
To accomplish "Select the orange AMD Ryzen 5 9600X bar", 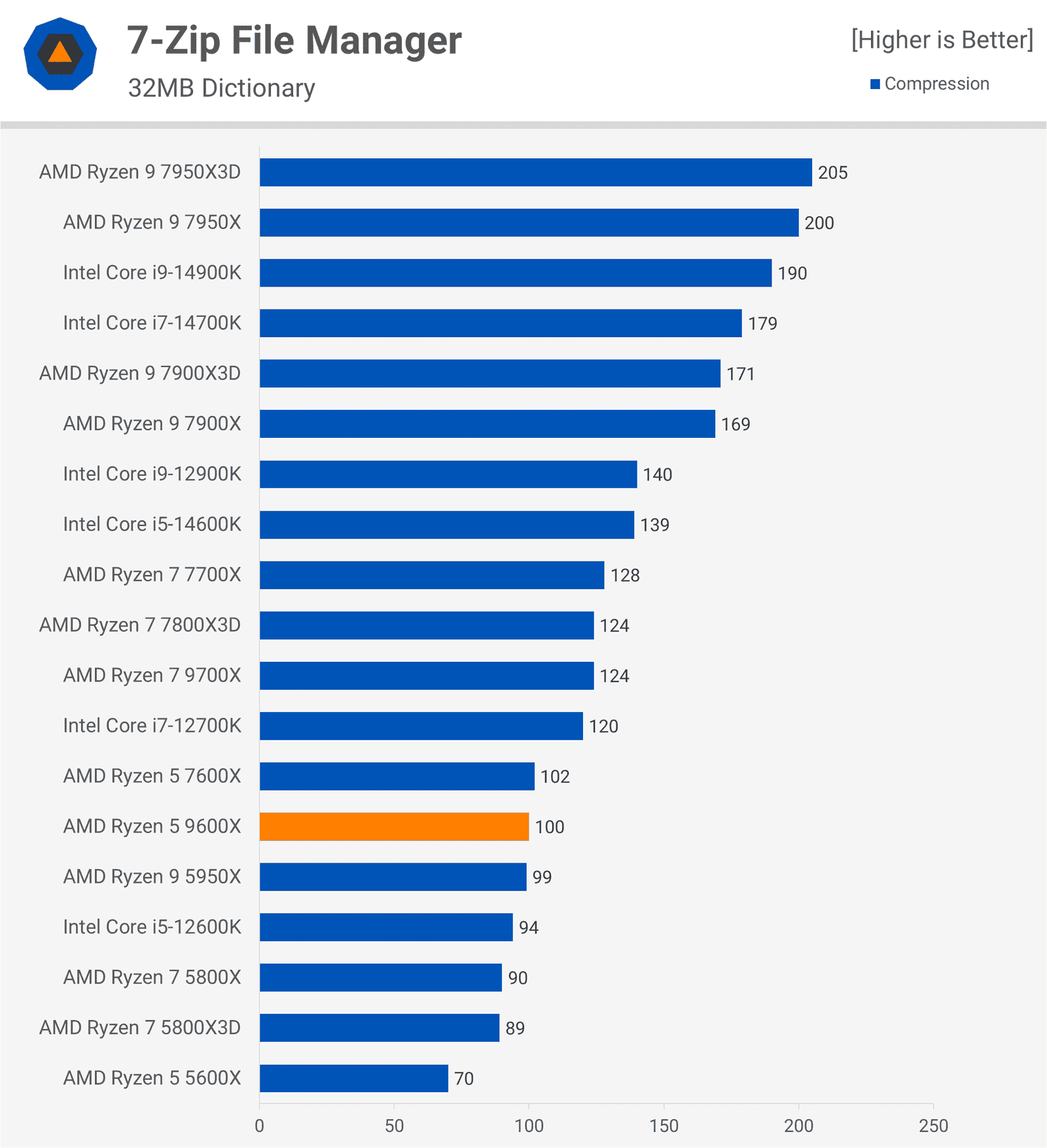I will [x=394, y=827].
